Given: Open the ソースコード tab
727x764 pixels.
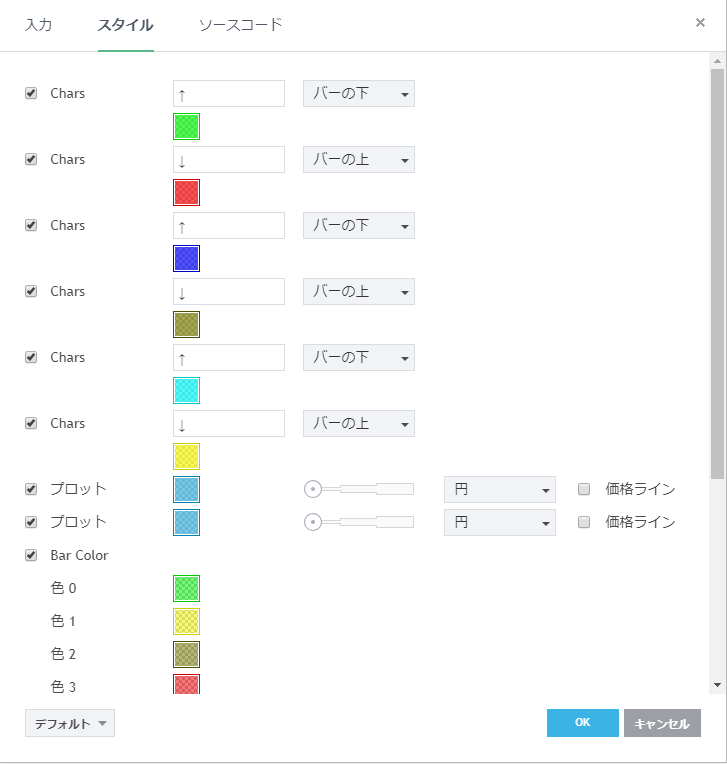Looking at the screenshot, I should point(240,25).
